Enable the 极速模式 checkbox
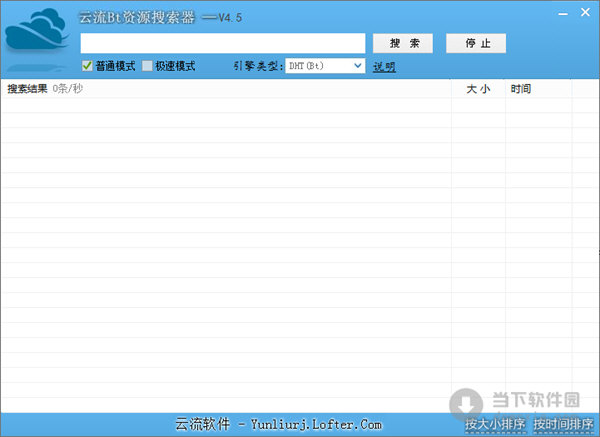The image size is (600, 437). tap(147, 66)
